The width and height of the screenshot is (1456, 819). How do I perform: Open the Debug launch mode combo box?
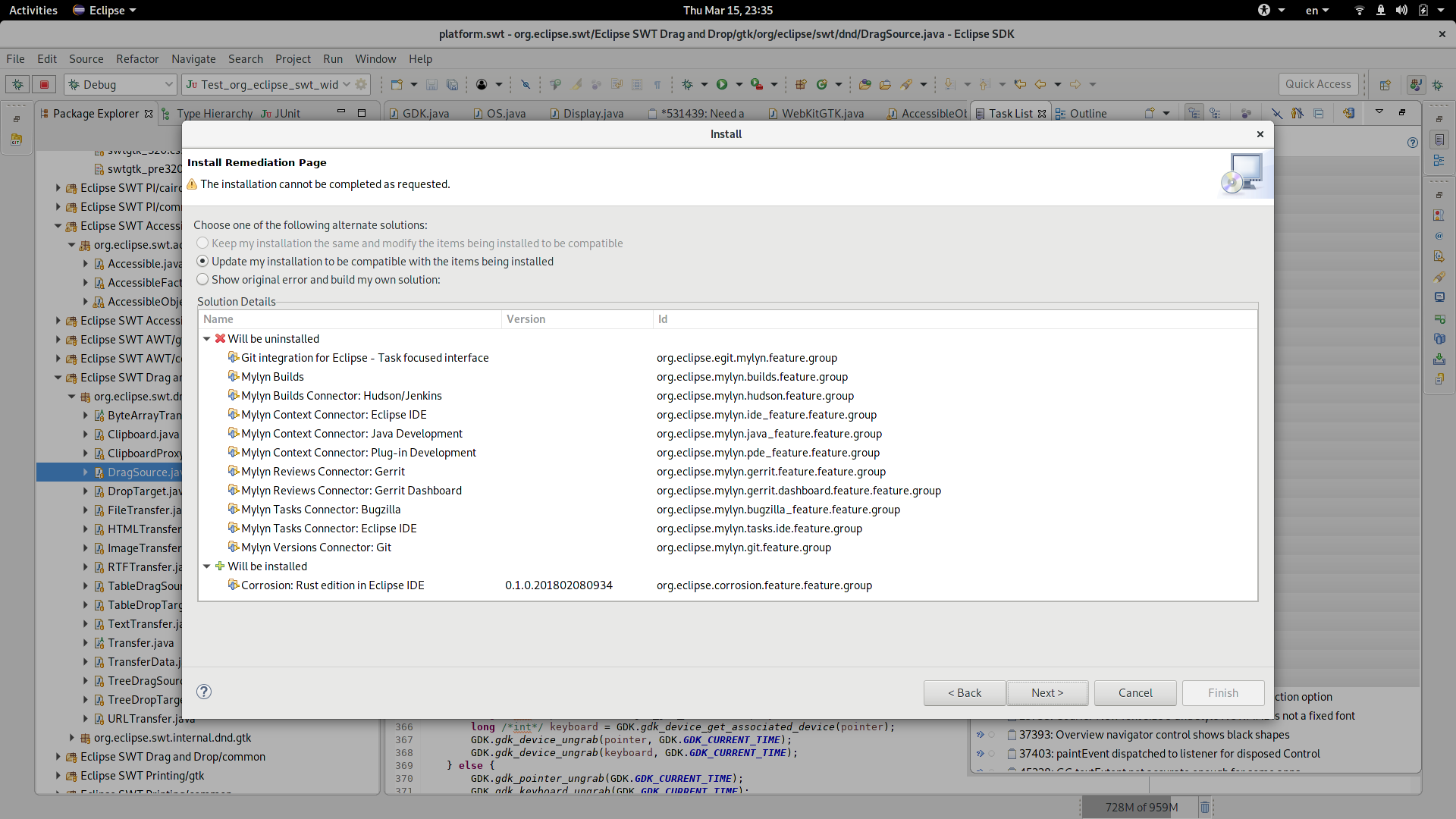121,84
